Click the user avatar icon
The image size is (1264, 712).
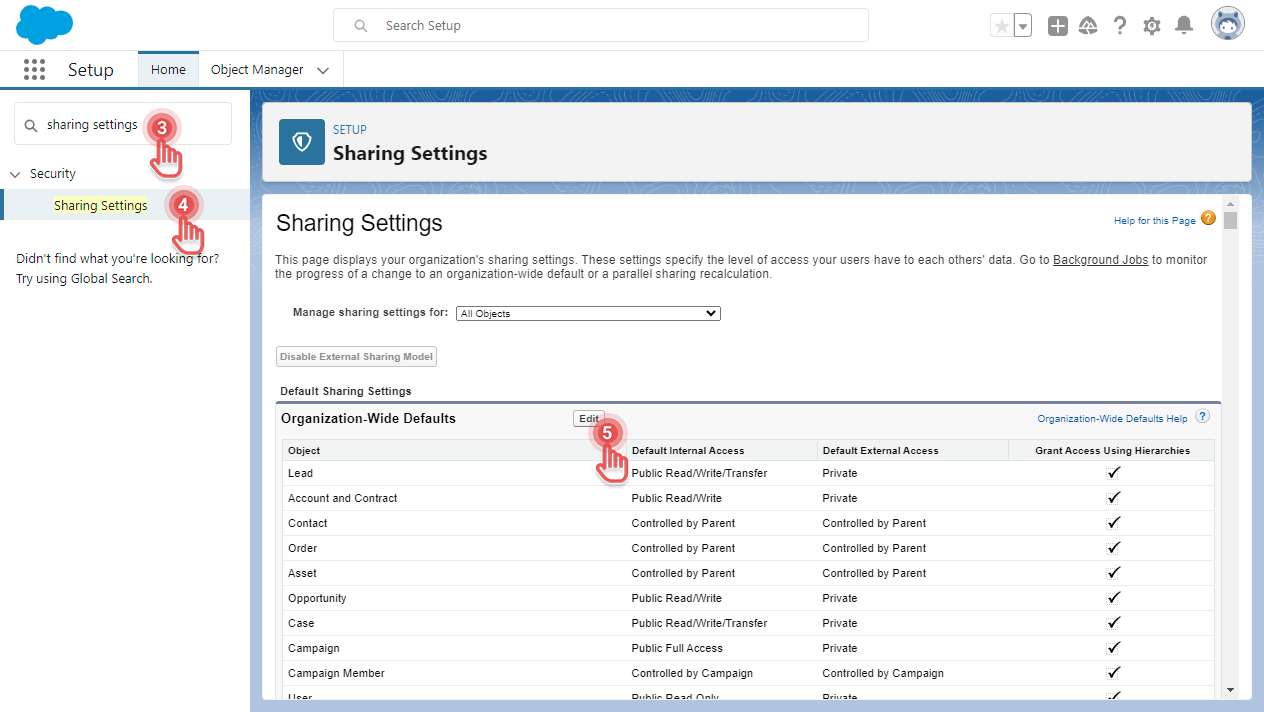point(1227,23)
